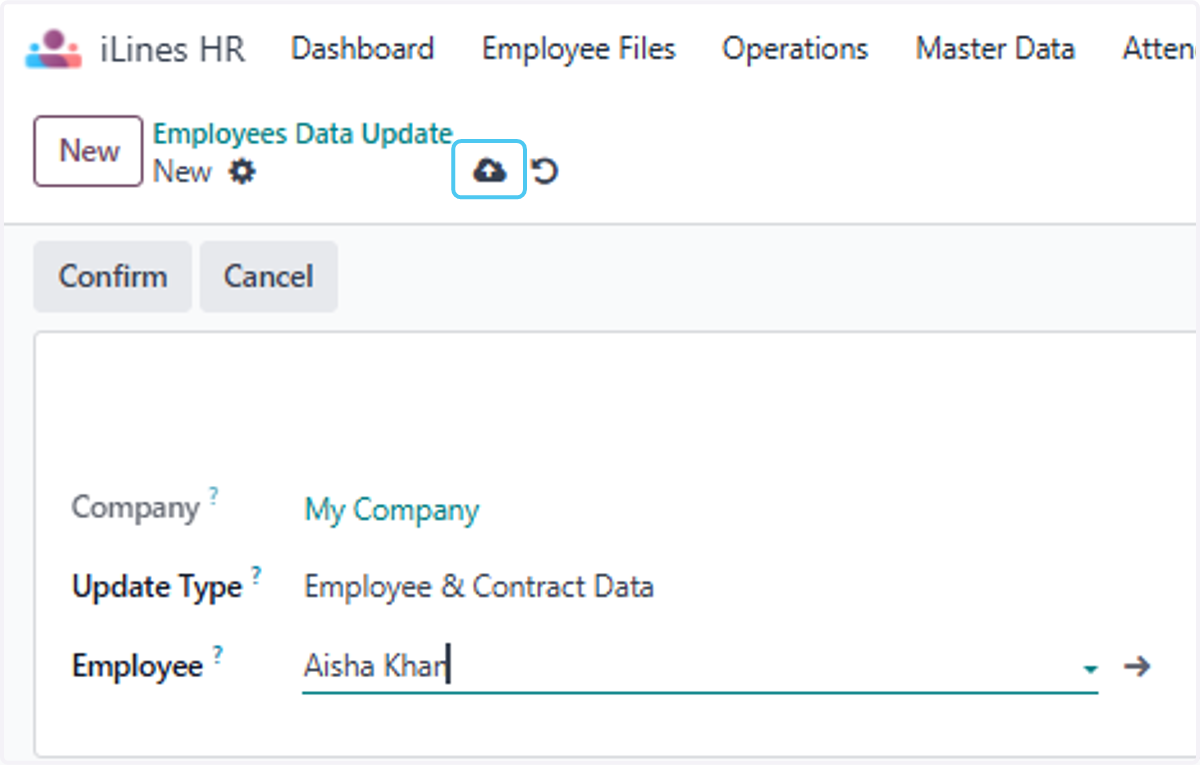This screenshot has height=765, width=1200.
Task: Go back to Employees Data Update breadcrumb
Action: (x=303, y=133)
